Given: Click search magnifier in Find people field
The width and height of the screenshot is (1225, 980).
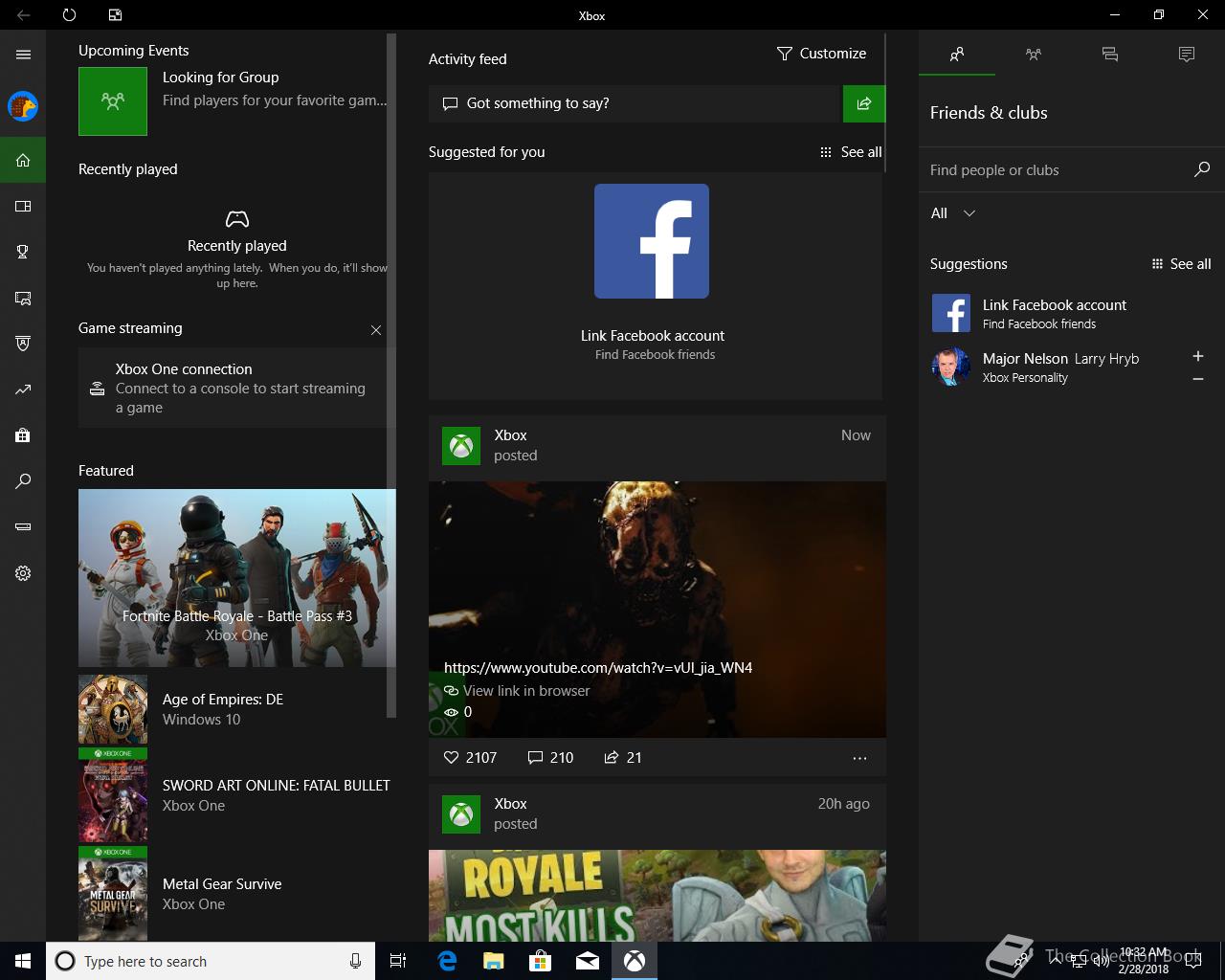Looking at the screenshot, I should click(x=1202, y=169).
